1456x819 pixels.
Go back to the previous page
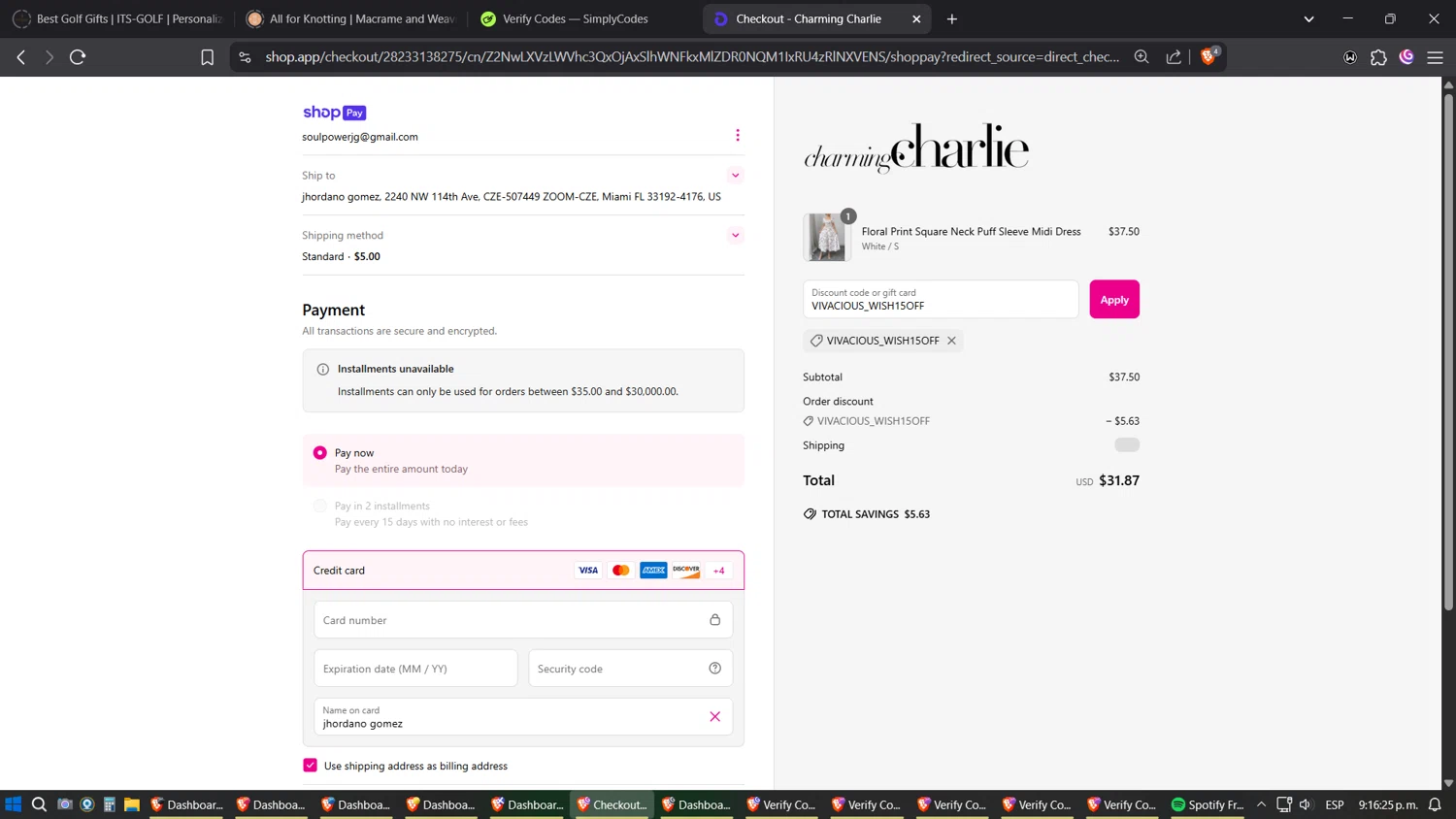tap(21, 57)
